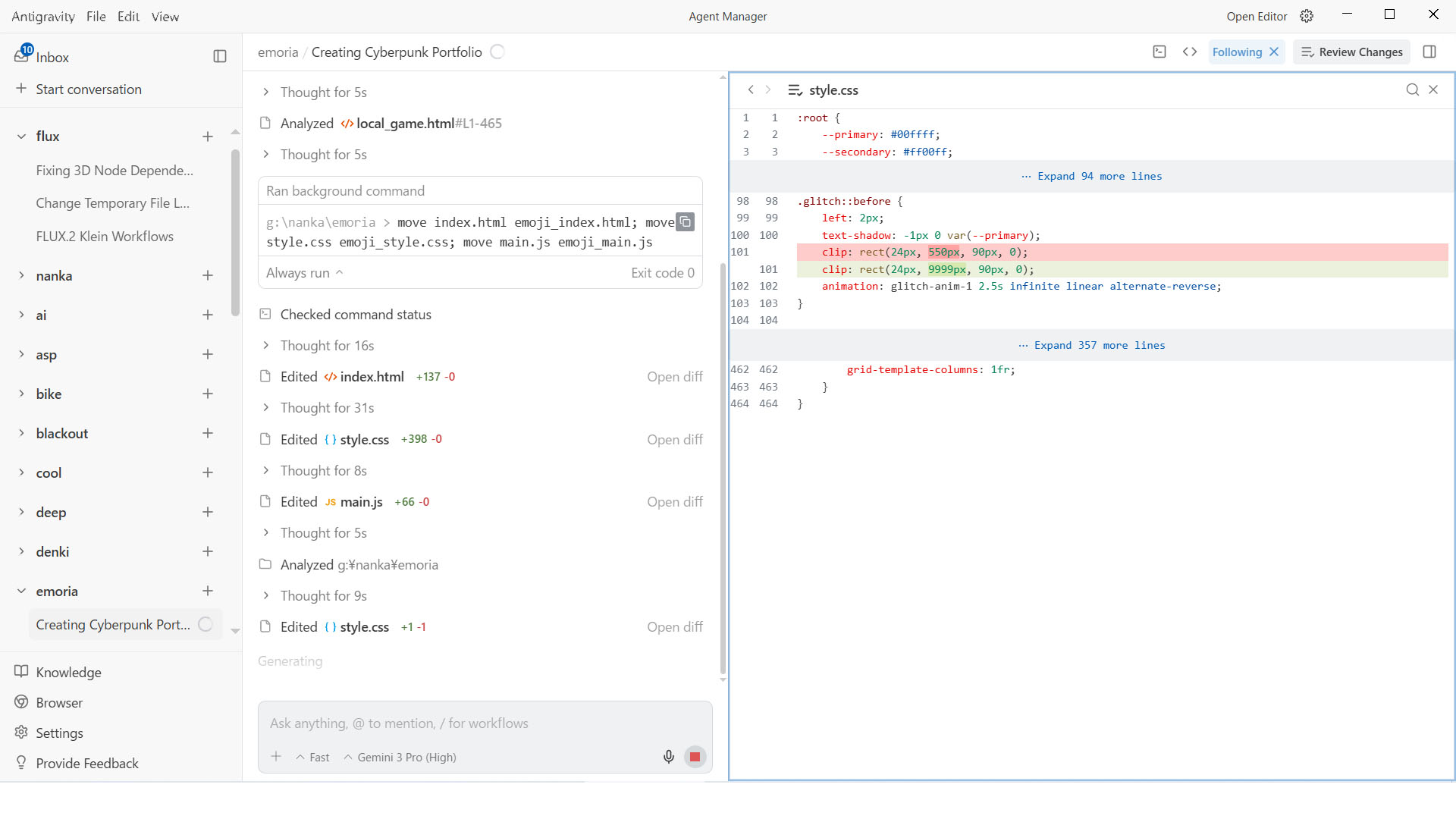Click the search icon in the style.css editor
1456x819 pixels.
(1412, 89)
